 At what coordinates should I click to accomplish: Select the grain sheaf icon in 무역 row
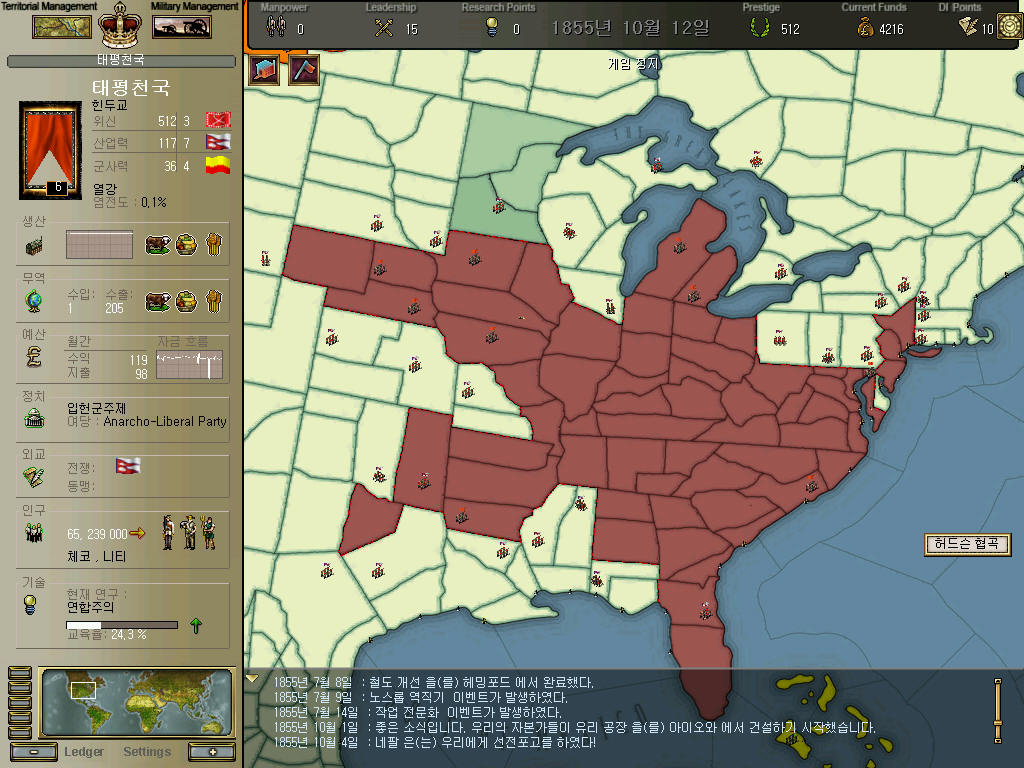pos(214,302)
